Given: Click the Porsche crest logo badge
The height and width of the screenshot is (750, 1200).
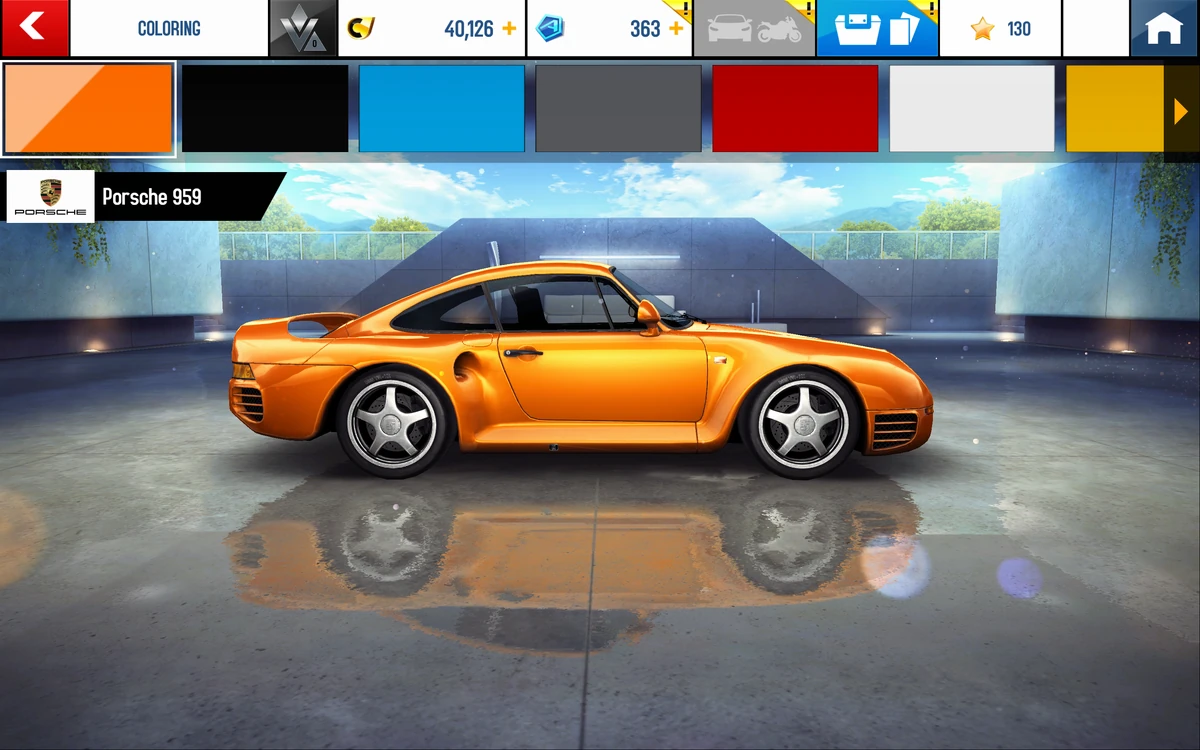Looking at the screenshot, I should click(x=48, y=196).
